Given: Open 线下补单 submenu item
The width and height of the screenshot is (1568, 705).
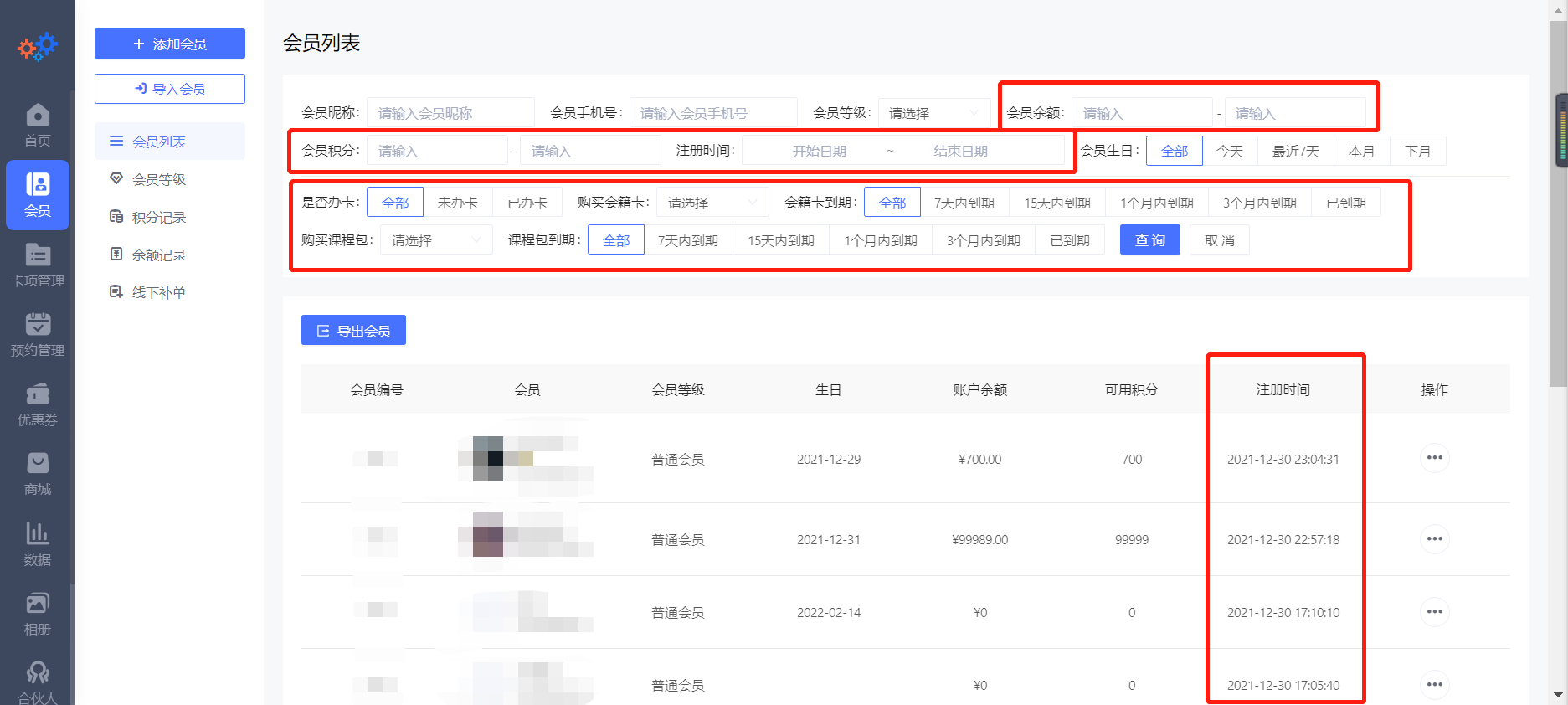Looking at the screenshot, I should [170, 292].
